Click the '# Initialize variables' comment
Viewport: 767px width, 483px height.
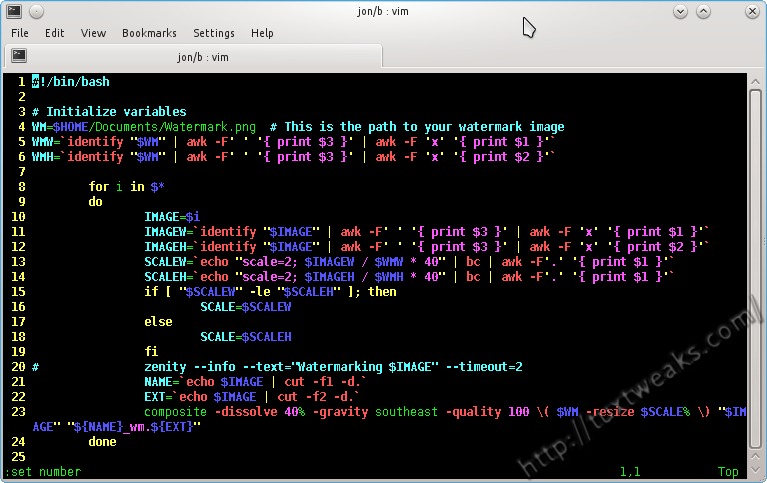109,112
